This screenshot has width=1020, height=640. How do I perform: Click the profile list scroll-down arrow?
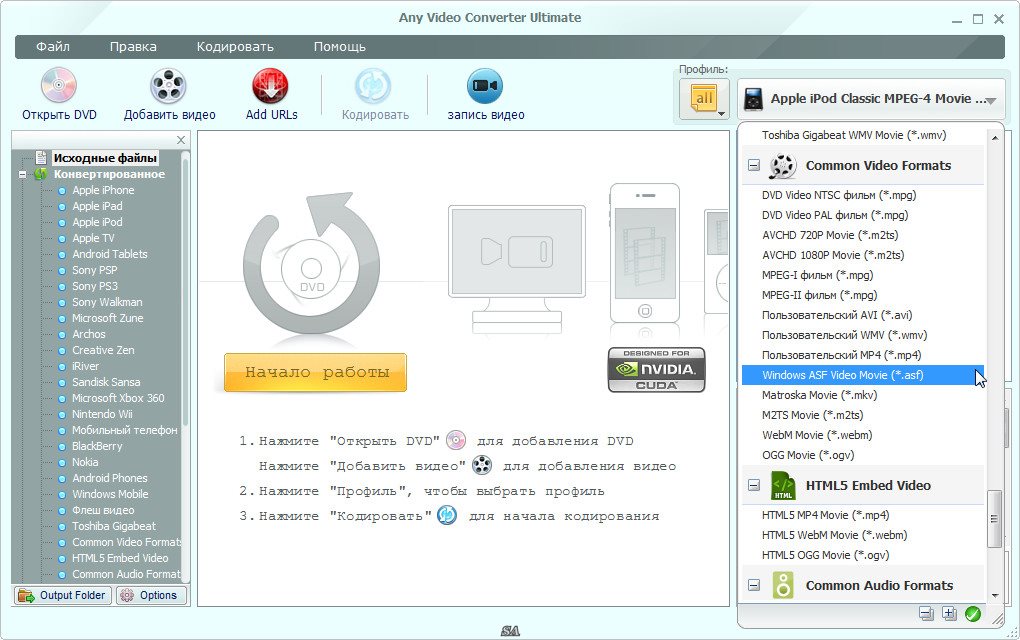coord(994,595)
